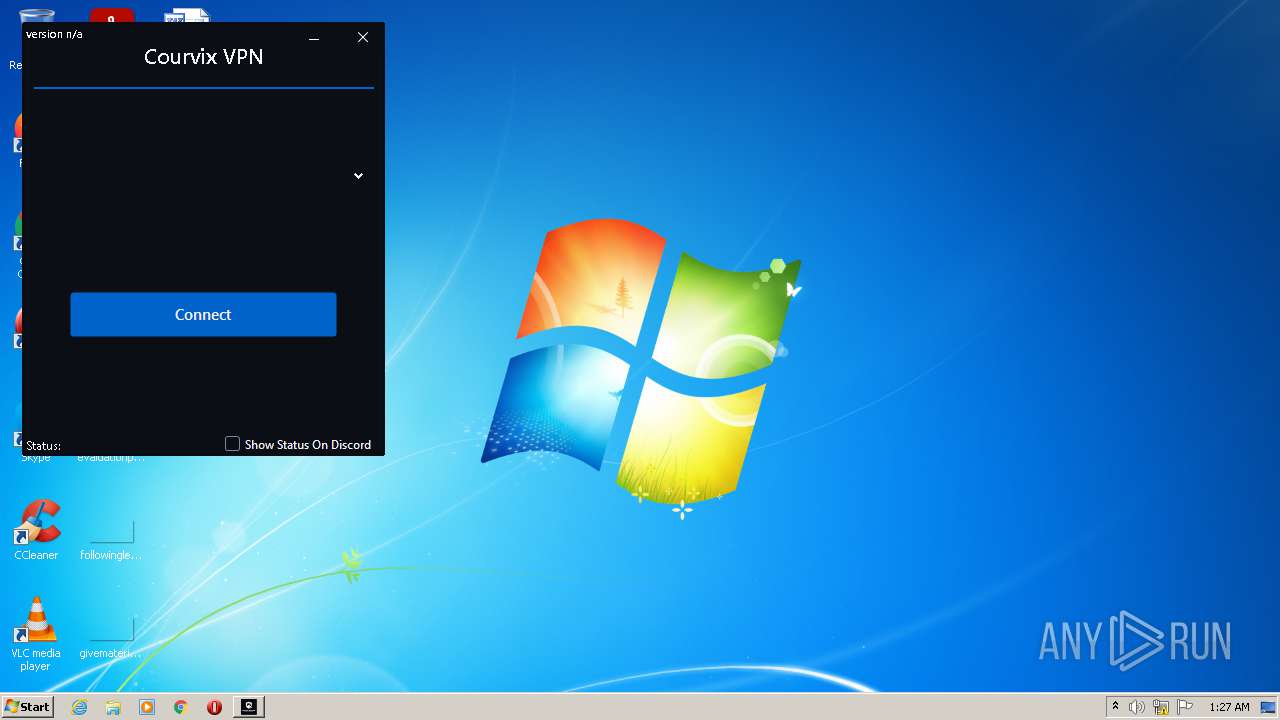The width and height of the screenshot is (1280, 720).
Task: Open the Opera browser taskbar icon
Action: click(x=214, y=707)
